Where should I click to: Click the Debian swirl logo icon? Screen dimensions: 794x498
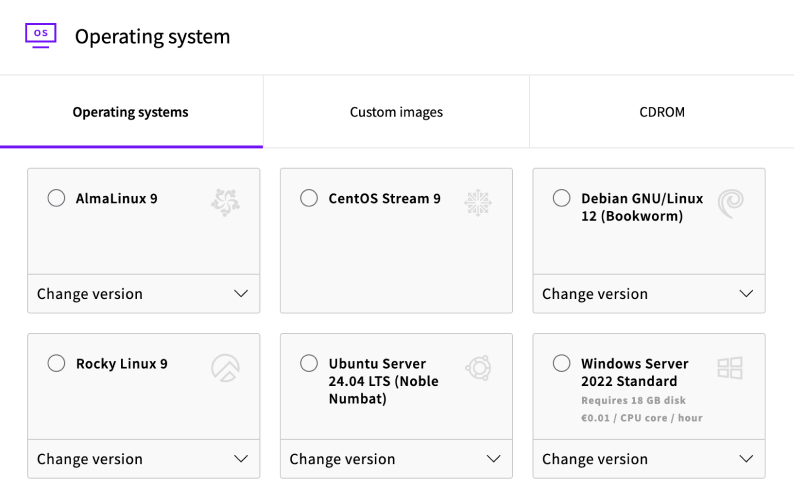coord(731,202)
